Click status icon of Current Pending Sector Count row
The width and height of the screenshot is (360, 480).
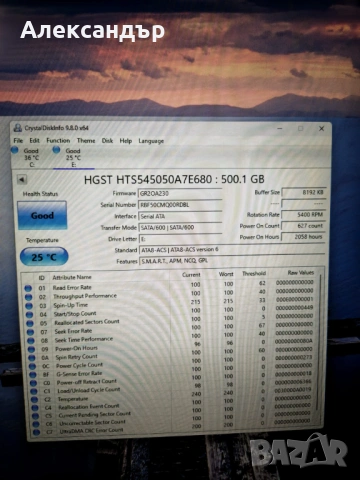point(36,416)
